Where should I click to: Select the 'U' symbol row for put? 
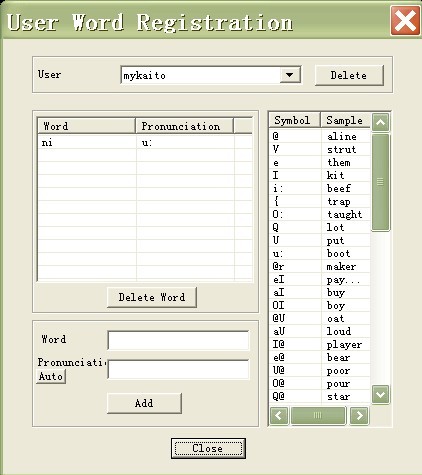pyautogui.click(x=320, y=240)
